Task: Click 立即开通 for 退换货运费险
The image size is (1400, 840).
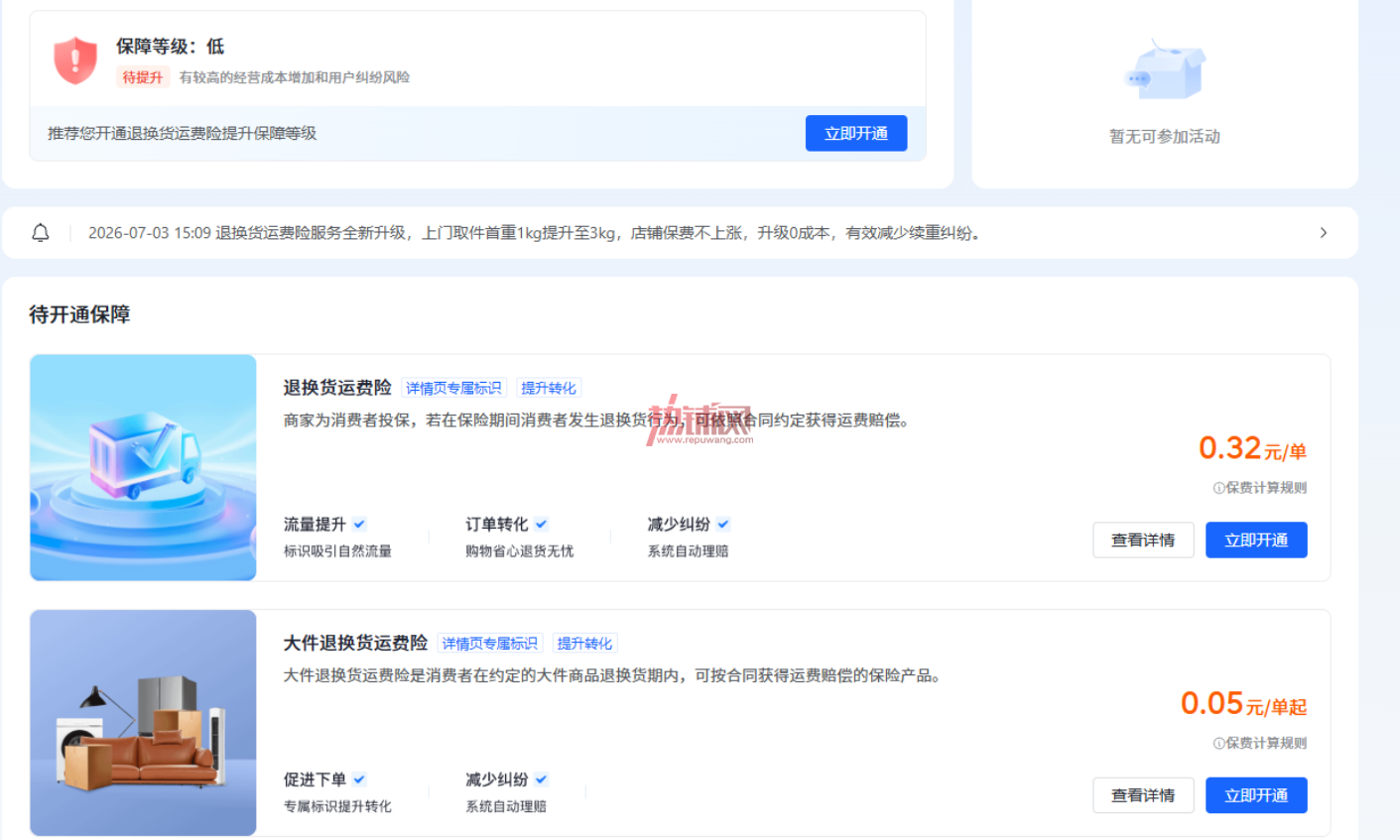Action: click(x=1256, y=540)
